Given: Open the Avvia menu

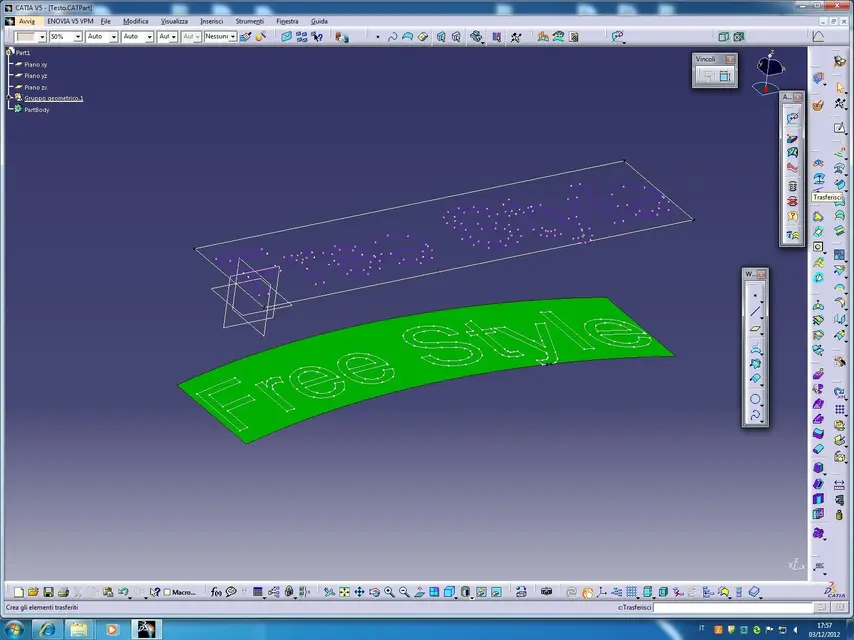Looking at the screenshot, I should point(27,21).
